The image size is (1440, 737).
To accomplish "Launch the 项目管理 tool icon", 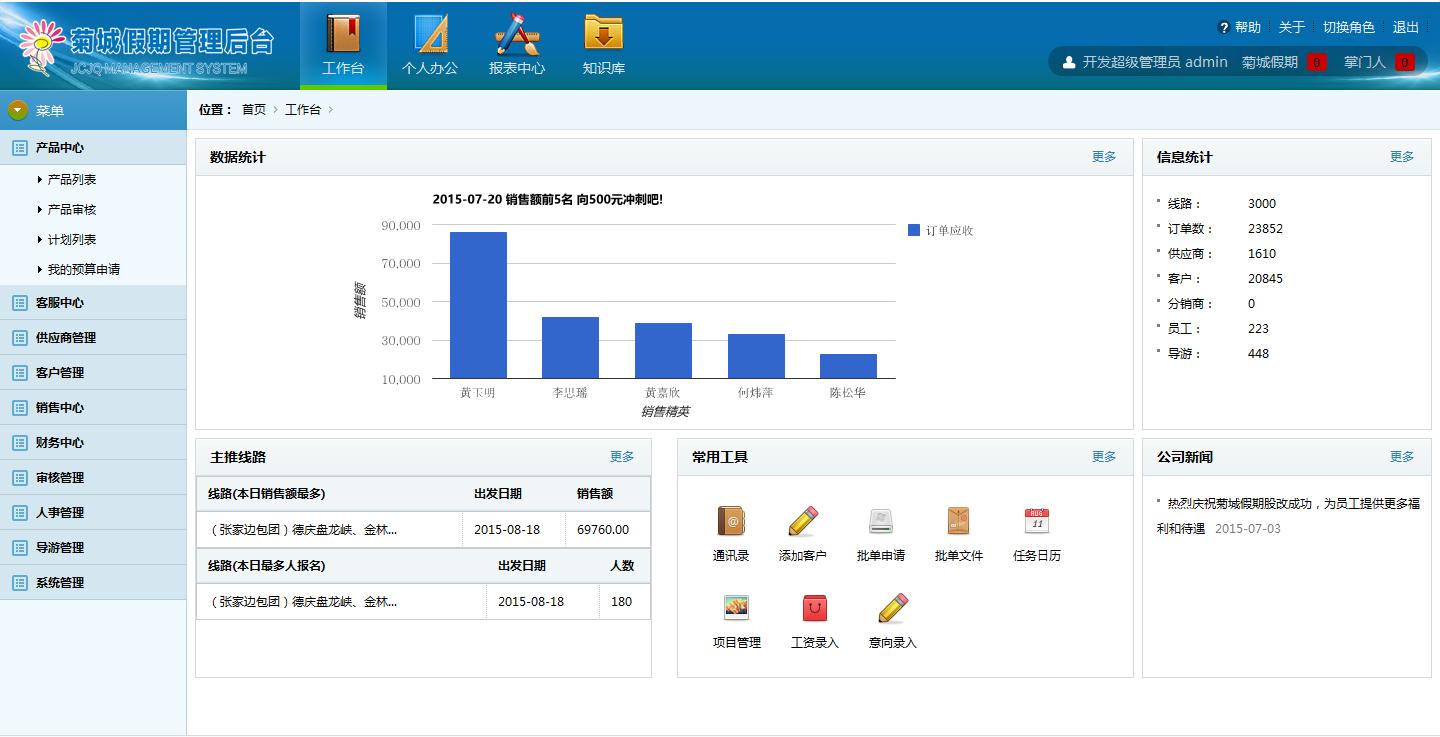I will click(736, 608).
